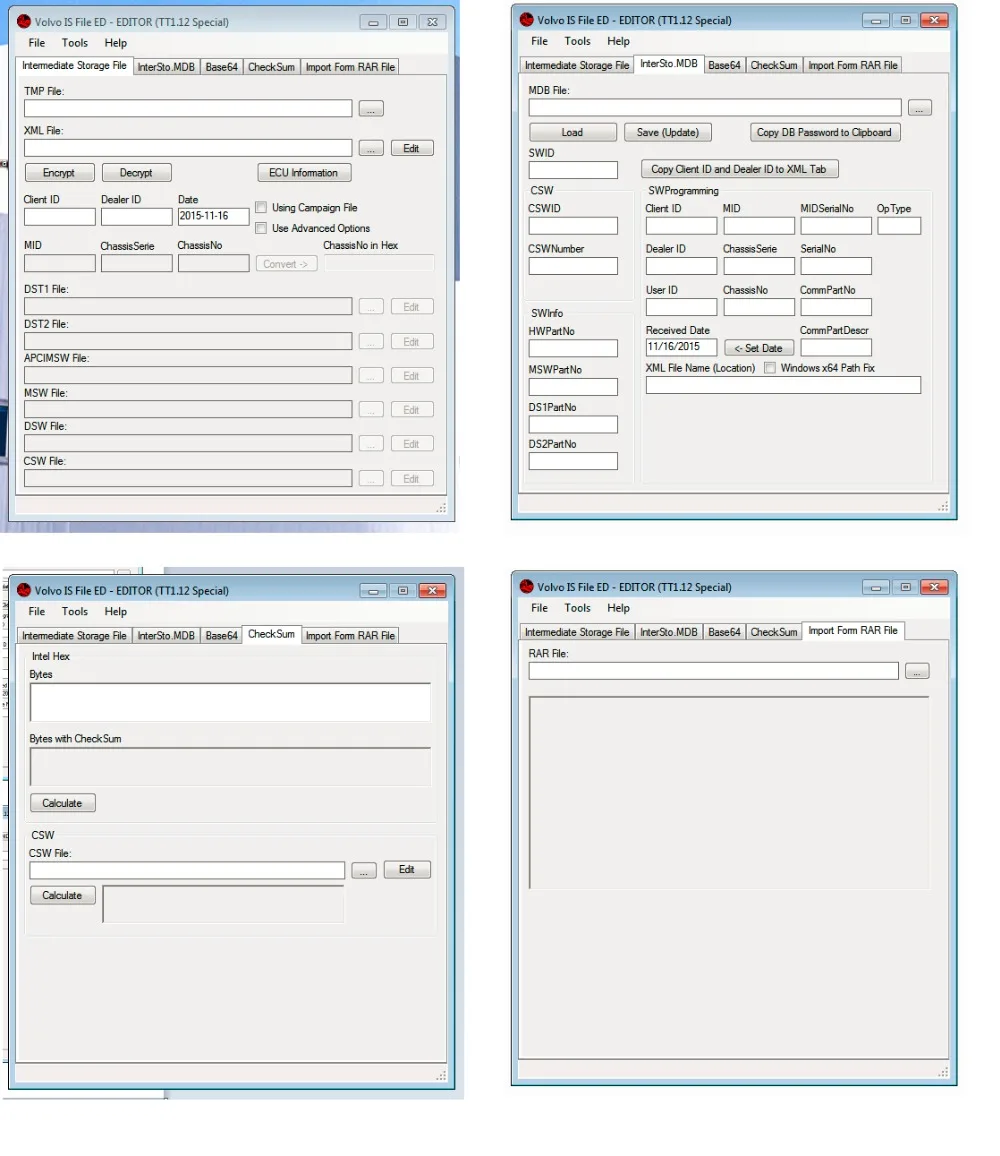Click Save (Update) button
Viewport: 1000px width, 1156px height.
(x=668, y=133)
